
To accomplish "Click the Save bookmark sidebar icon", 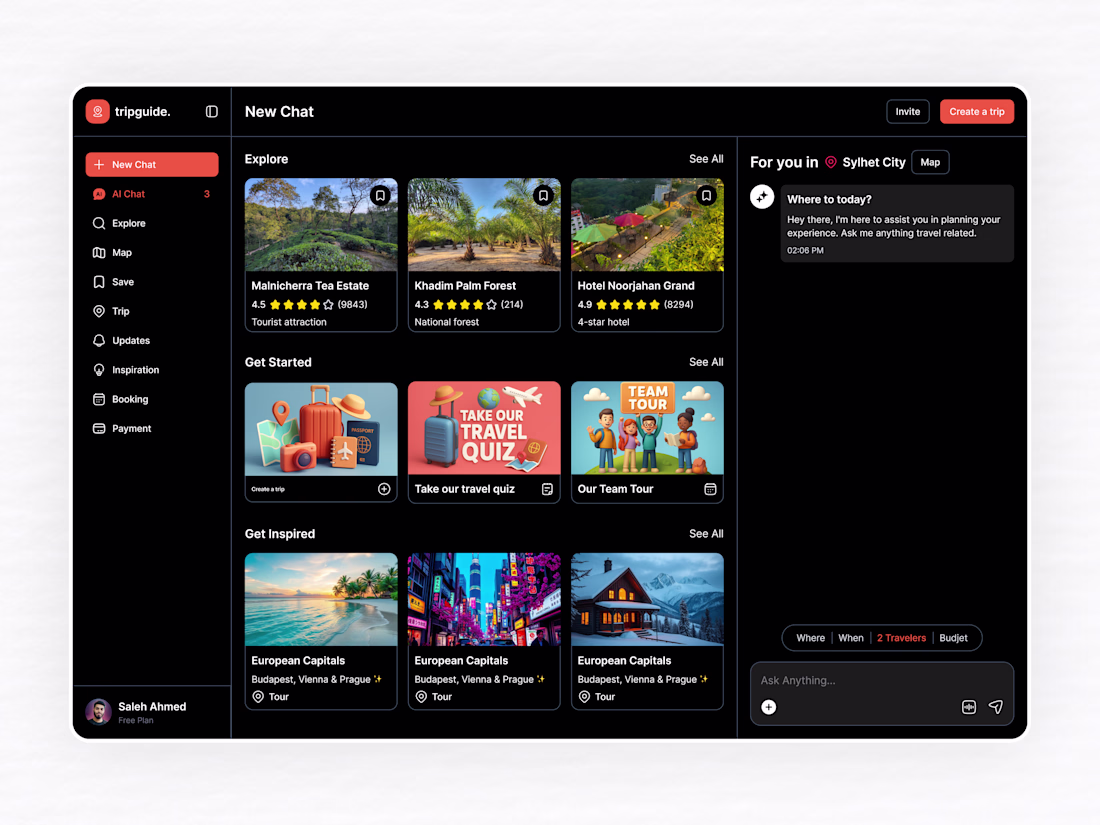I will point(99,282).
